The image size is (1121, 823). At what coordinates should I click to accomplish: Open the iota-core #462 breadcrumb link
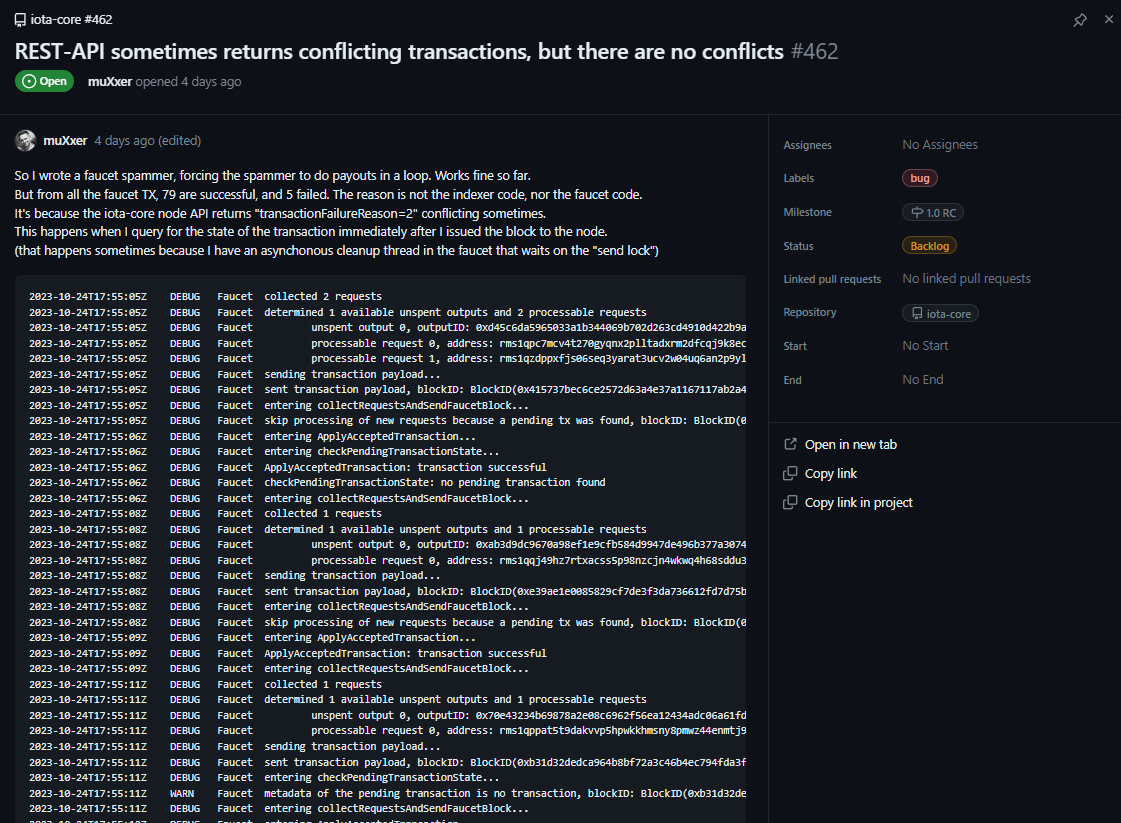coord(71,20)
